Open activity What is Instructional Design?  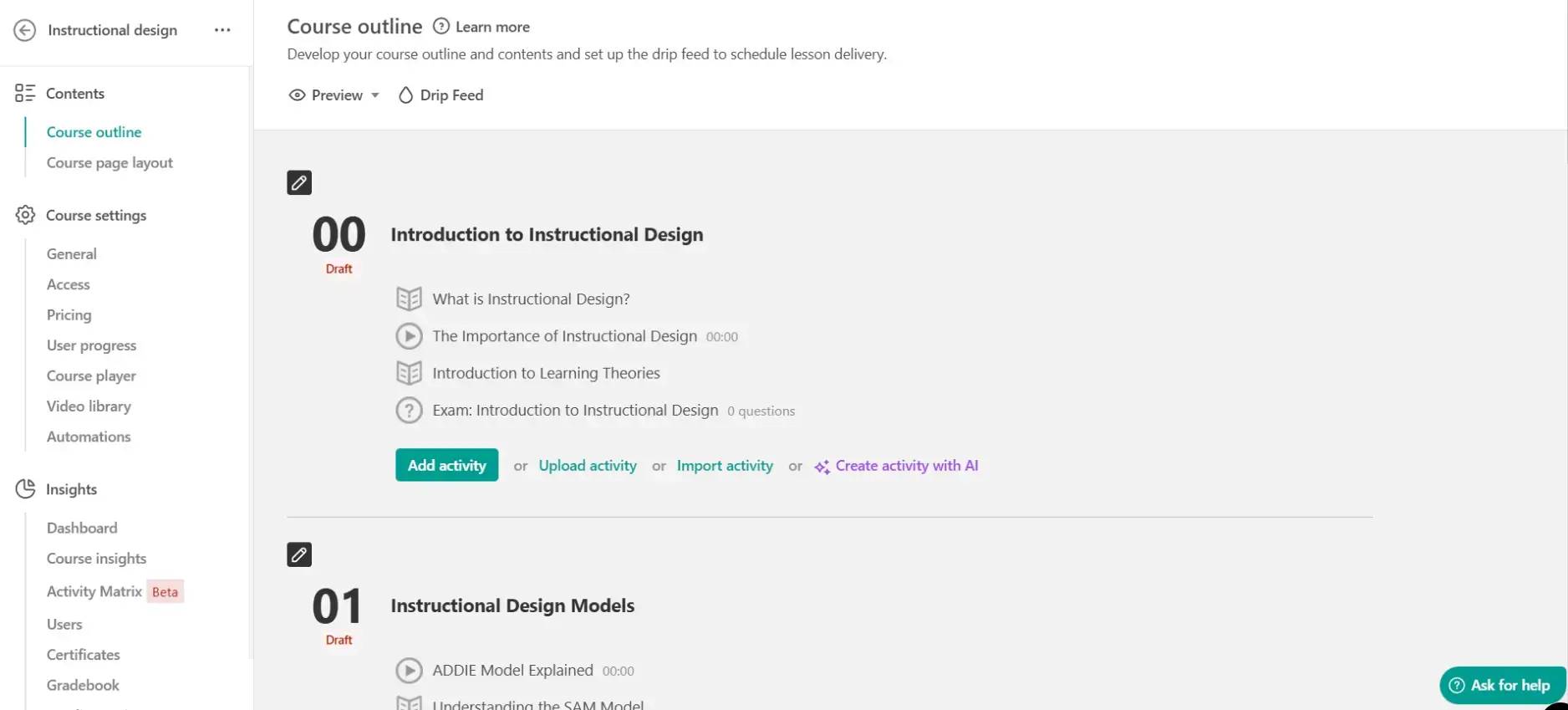pyautogui.click(x=531, y=299)
